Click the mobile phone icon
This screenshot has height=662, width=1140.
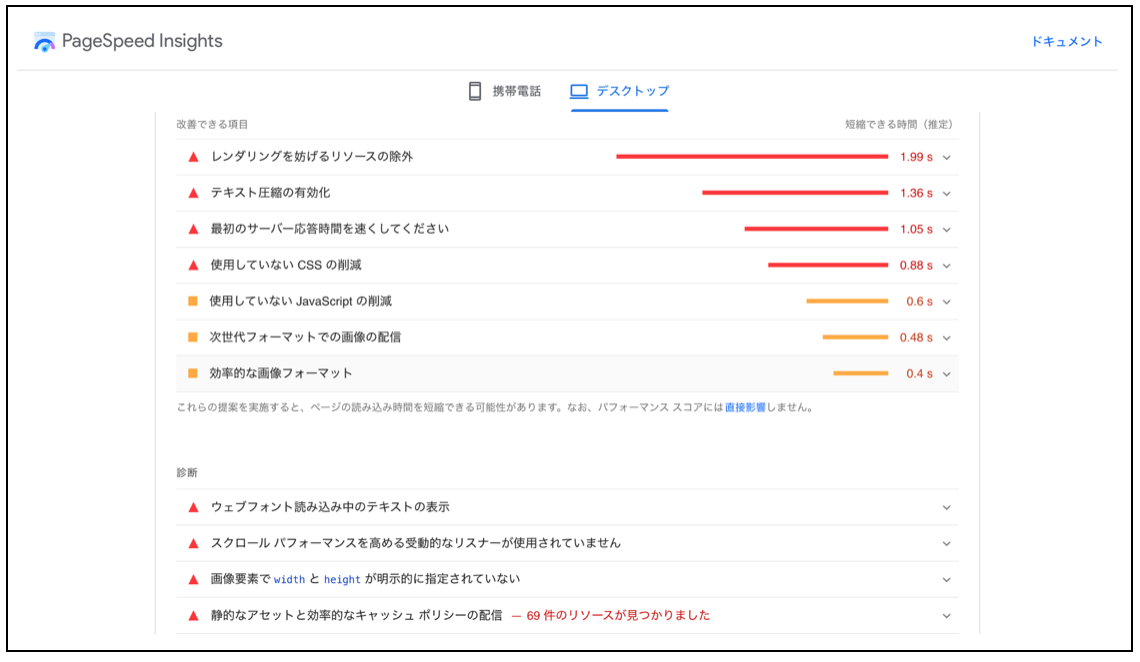point(475,91)
